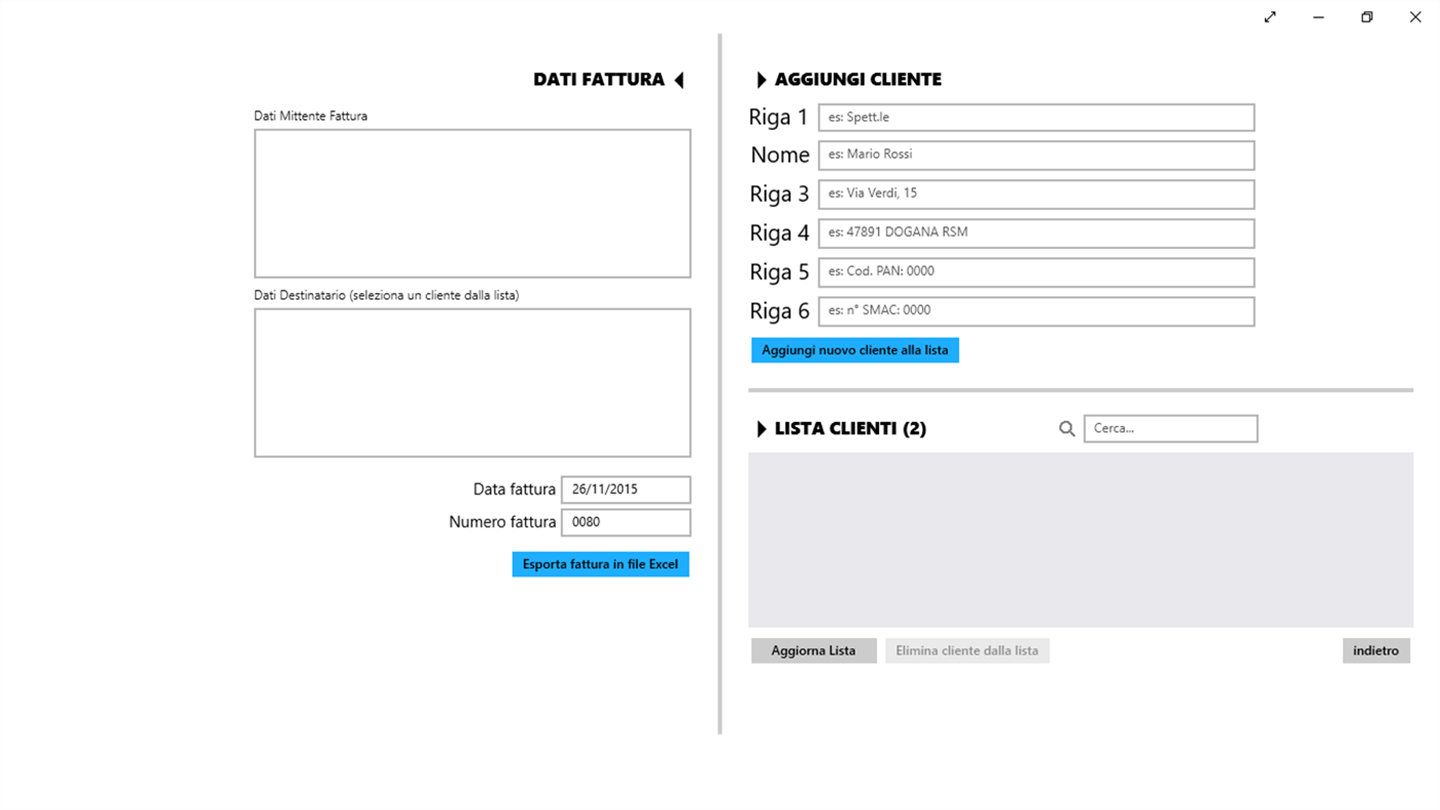Select the Riga 3 address field
This screenshot has height=810, width=1440.
coord(1036,194)
